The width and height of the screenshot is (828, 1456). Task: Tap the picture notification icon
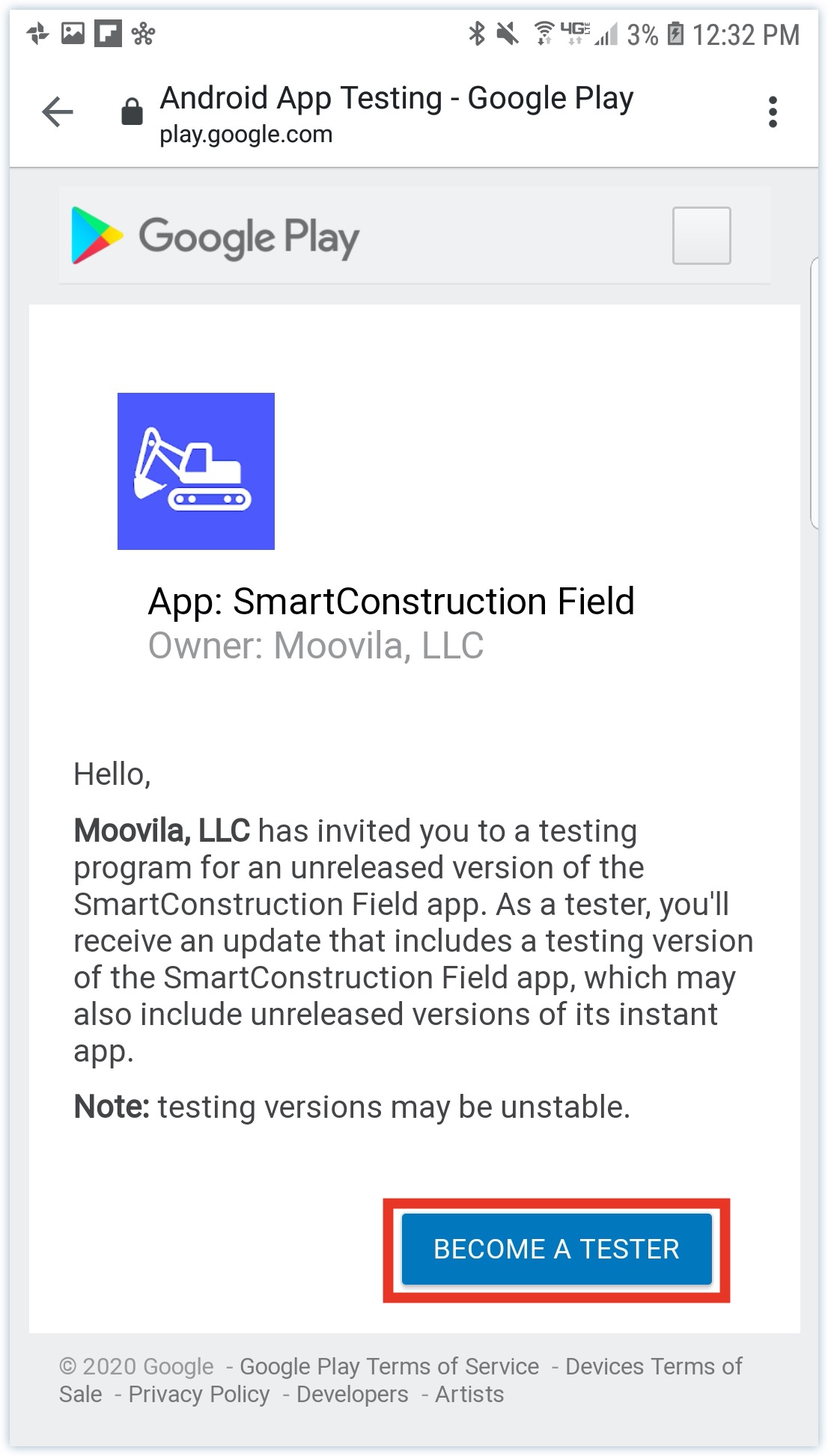click(x=73, y=34)
